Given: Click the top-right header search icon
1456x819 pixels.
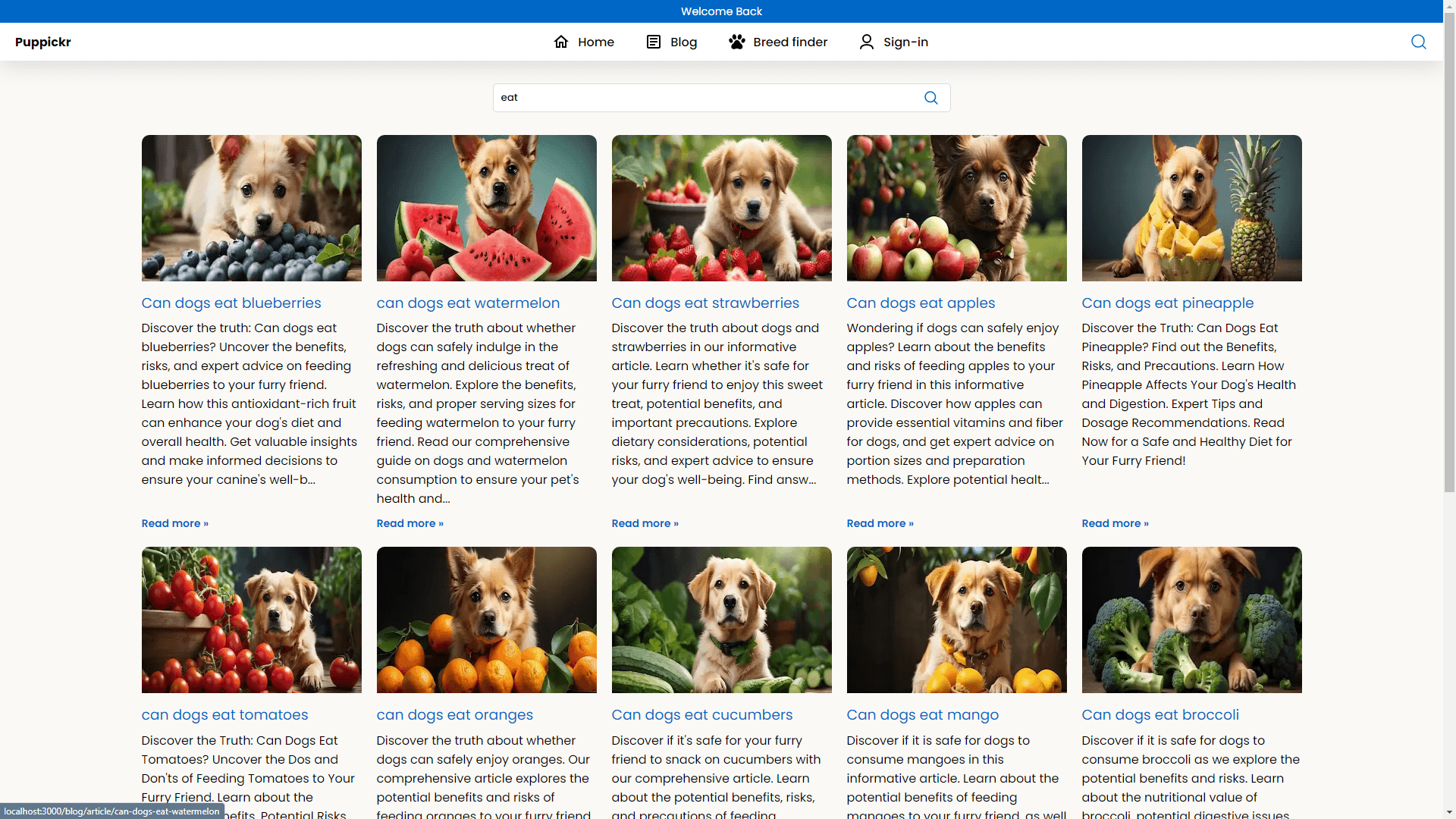Looking at the screenshot, I should point(1418,42).
